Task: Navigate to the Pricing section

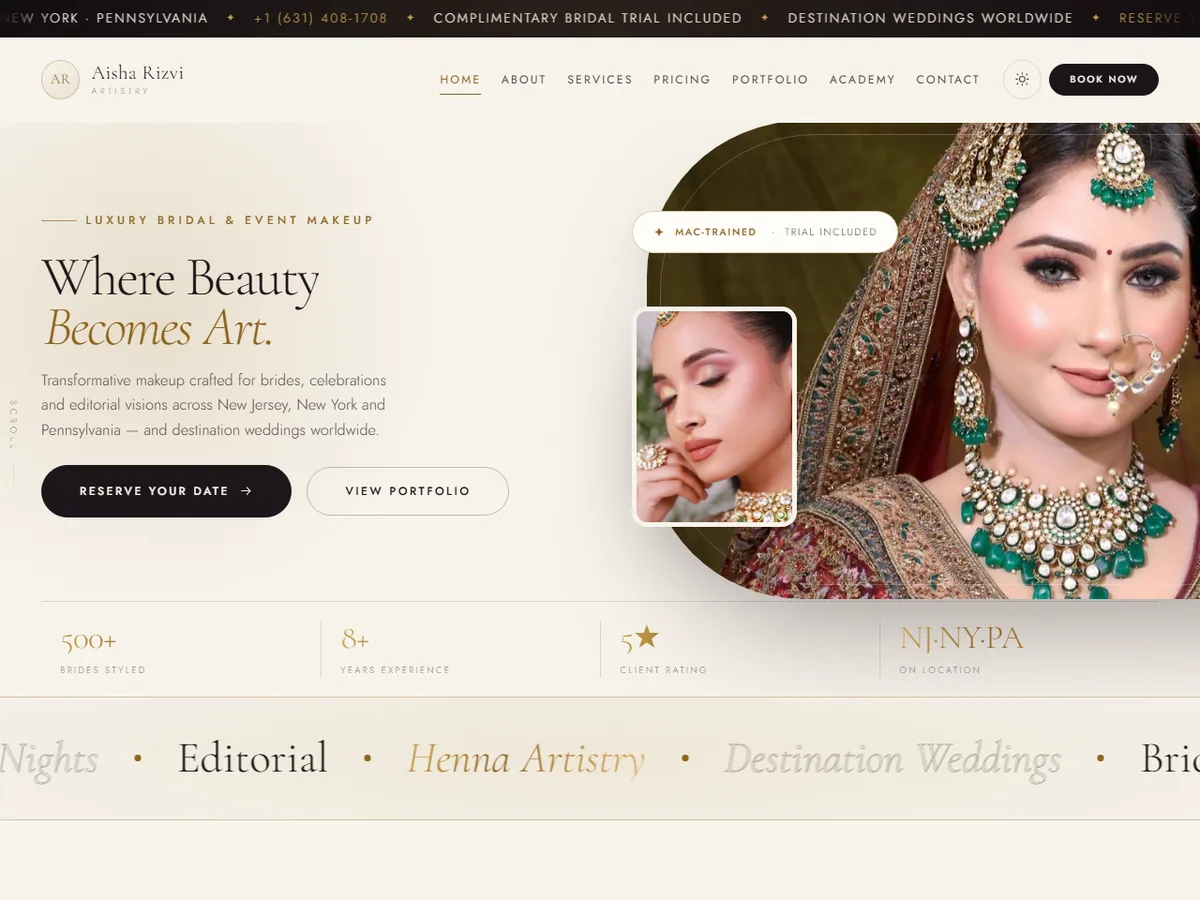Action: coord(682,80)
